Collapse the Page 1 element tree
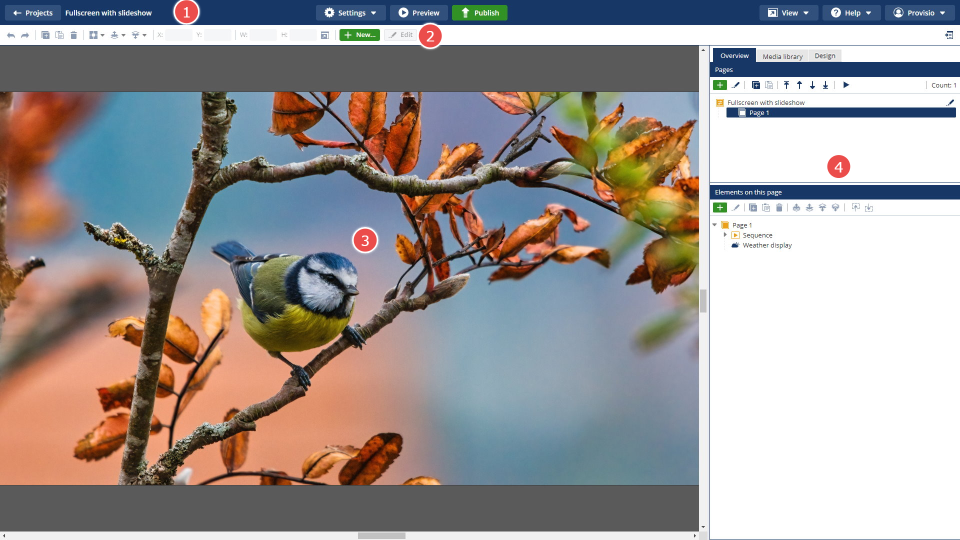The image size is (960, 540). 715,225
